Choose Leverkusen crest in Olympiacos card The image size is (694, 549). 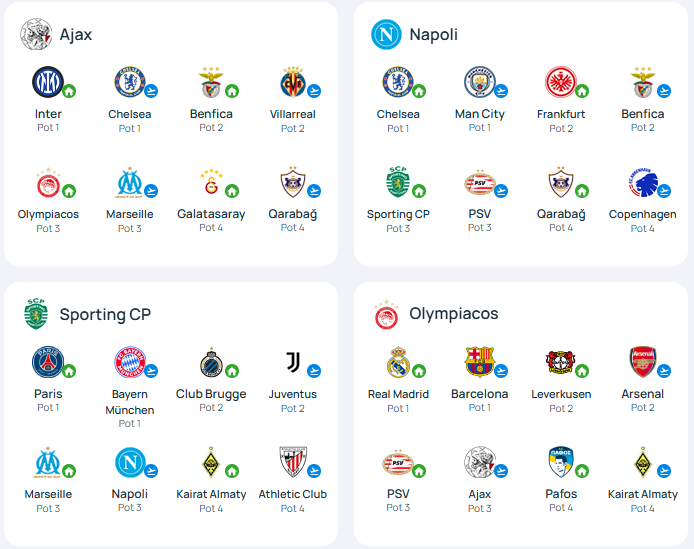tap(560, 362)
